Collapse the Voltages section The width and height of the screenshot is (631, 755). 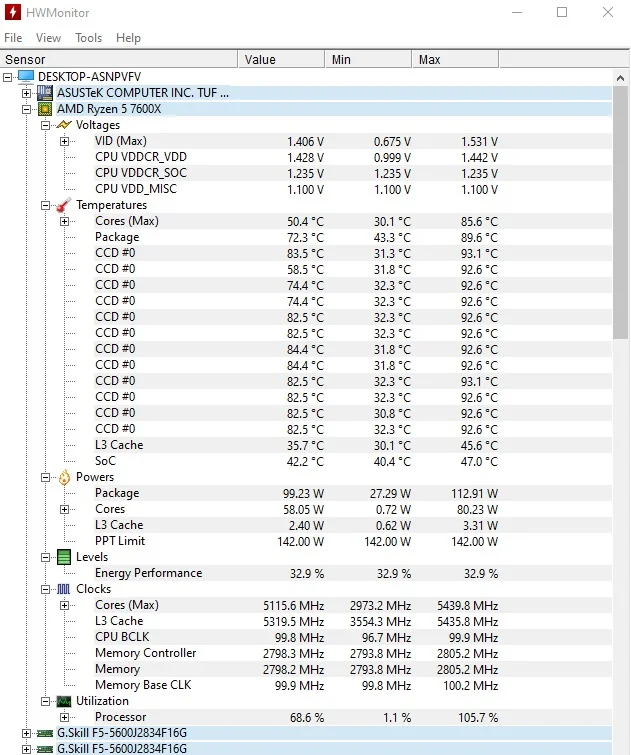pyautogui.click(x=46, y=126)
